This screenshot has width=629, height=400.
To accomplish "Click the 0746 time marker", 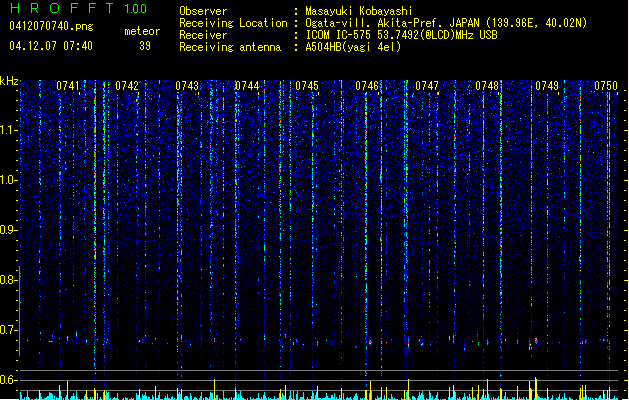I will point(367,86).
